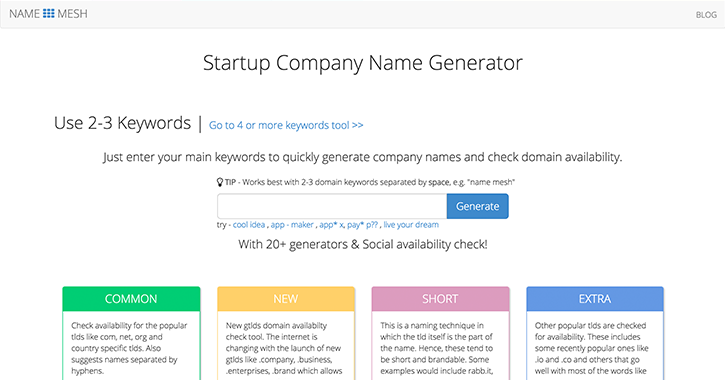The image size is (725, 380).
Task: Click the Generate button
Action: click(478, 206)
